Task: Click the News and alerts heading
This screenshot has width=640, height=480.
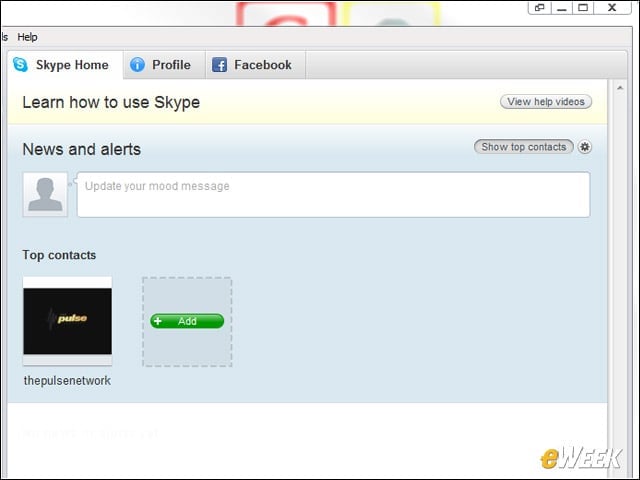Action: click(x=82, y=149)
